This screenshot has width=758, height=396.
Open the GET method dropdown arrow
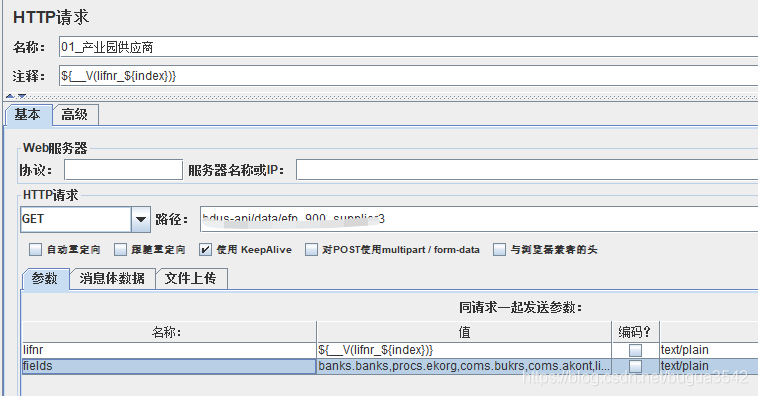[141, 220]
